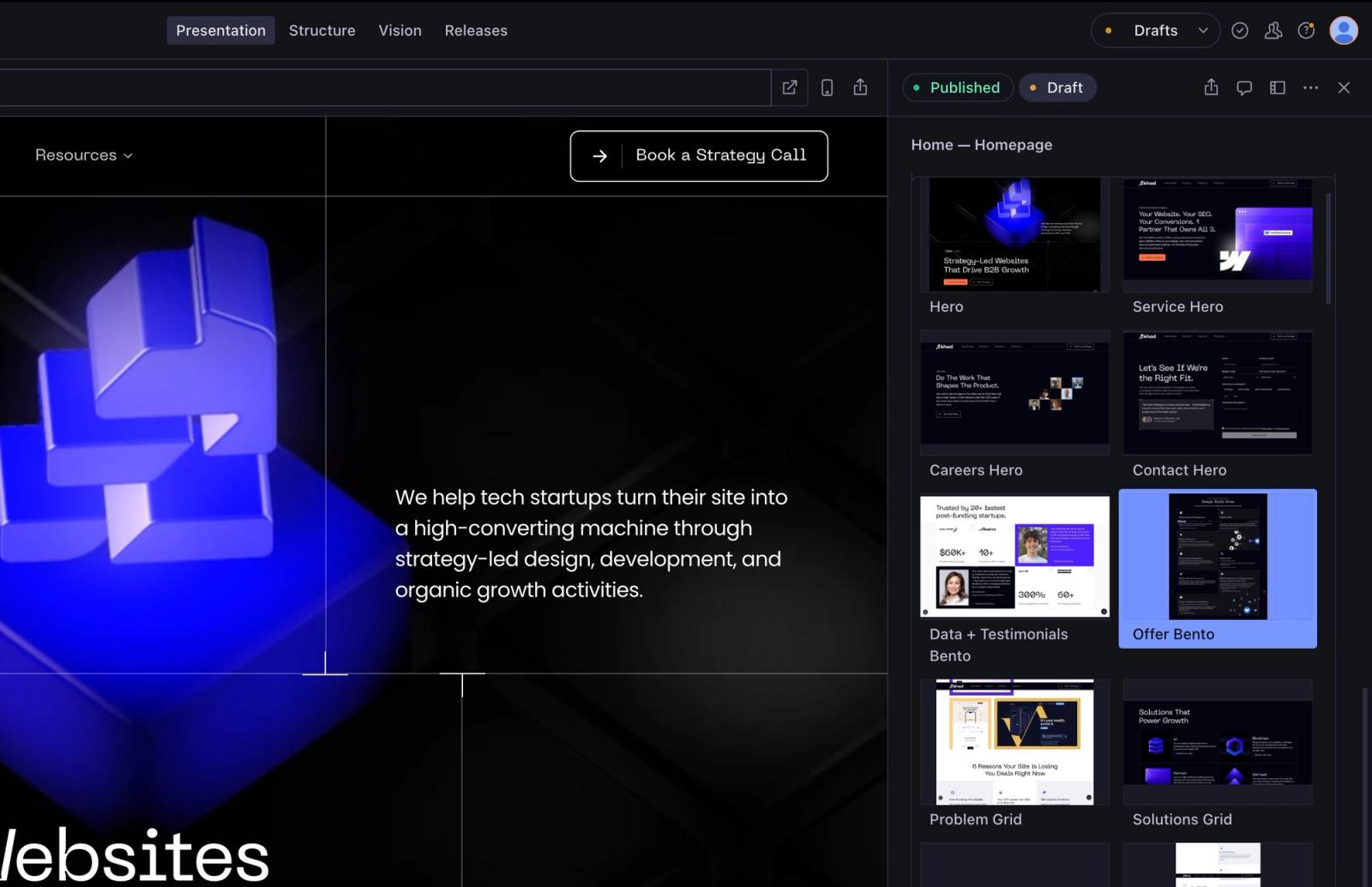Viewport: 1372px width, 887px height.
Task: Click the 'We help tech startups' paragraph
Action: pos(592,543)
